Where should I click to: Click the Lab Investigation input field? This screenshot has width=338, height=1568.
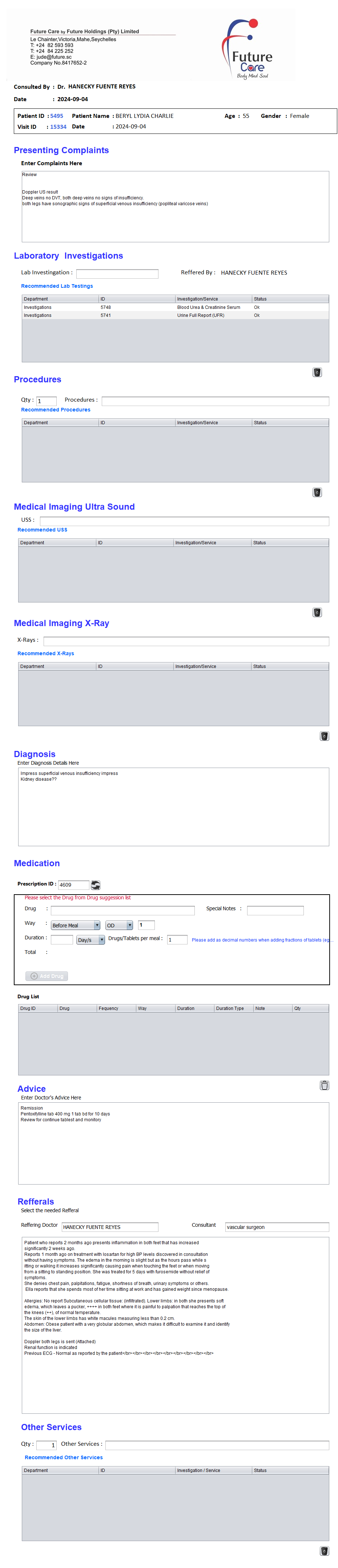pyautogui.click(x=117, y=273)
